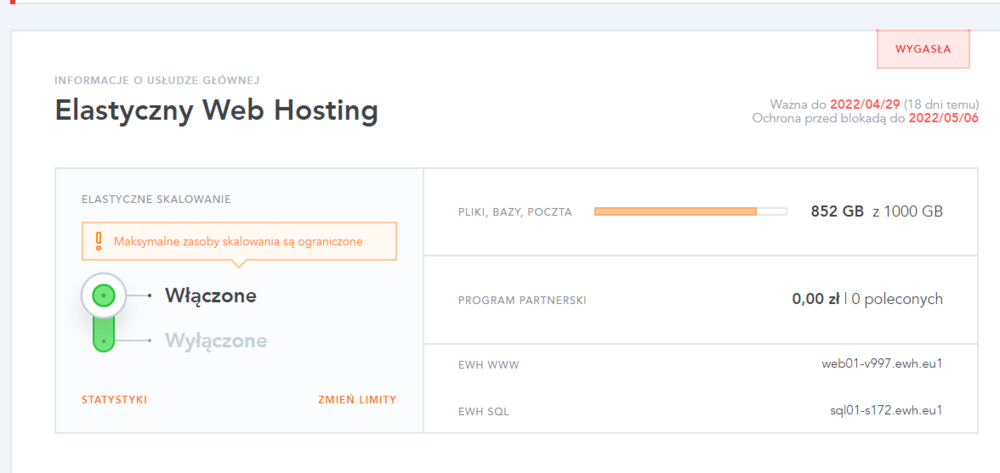Click the 2022/05/06 block protection date
Image resolution: width=1000 pixels, height=473 pixels.
(942, 118)
